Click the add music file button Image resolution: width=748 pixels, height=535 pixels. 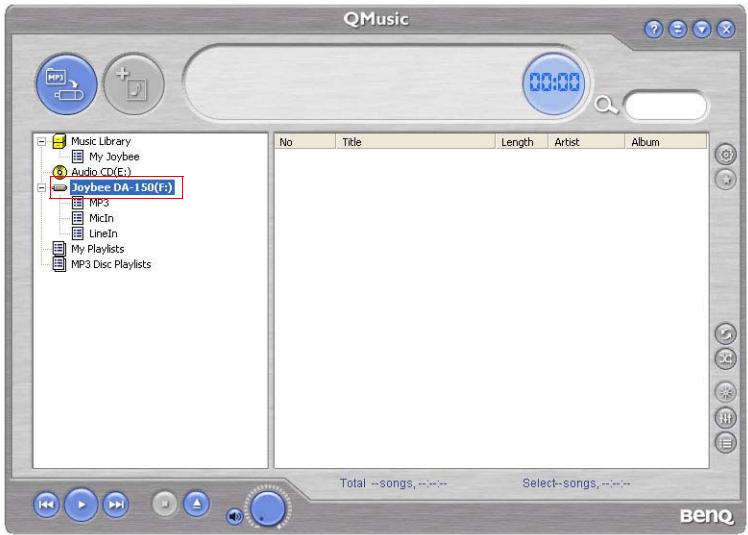134,84
